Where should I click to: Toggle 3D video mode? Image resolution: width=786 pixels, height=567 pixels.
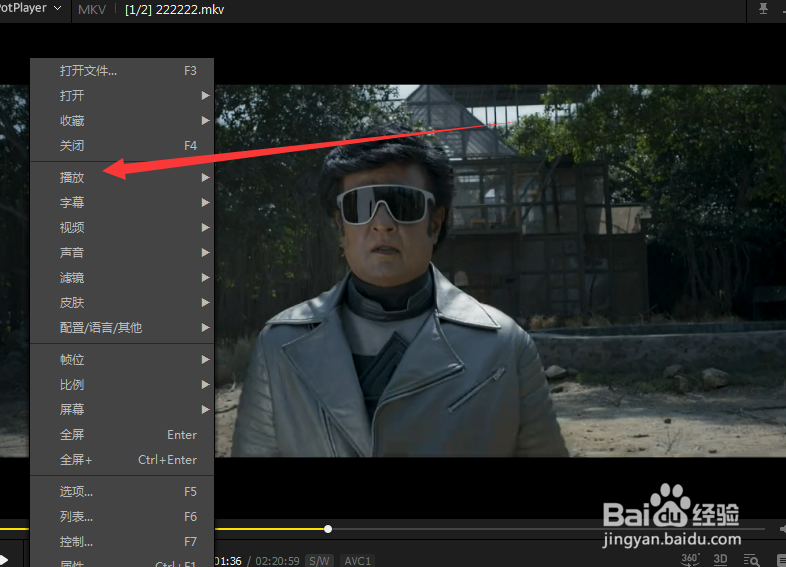pos(720,559)
